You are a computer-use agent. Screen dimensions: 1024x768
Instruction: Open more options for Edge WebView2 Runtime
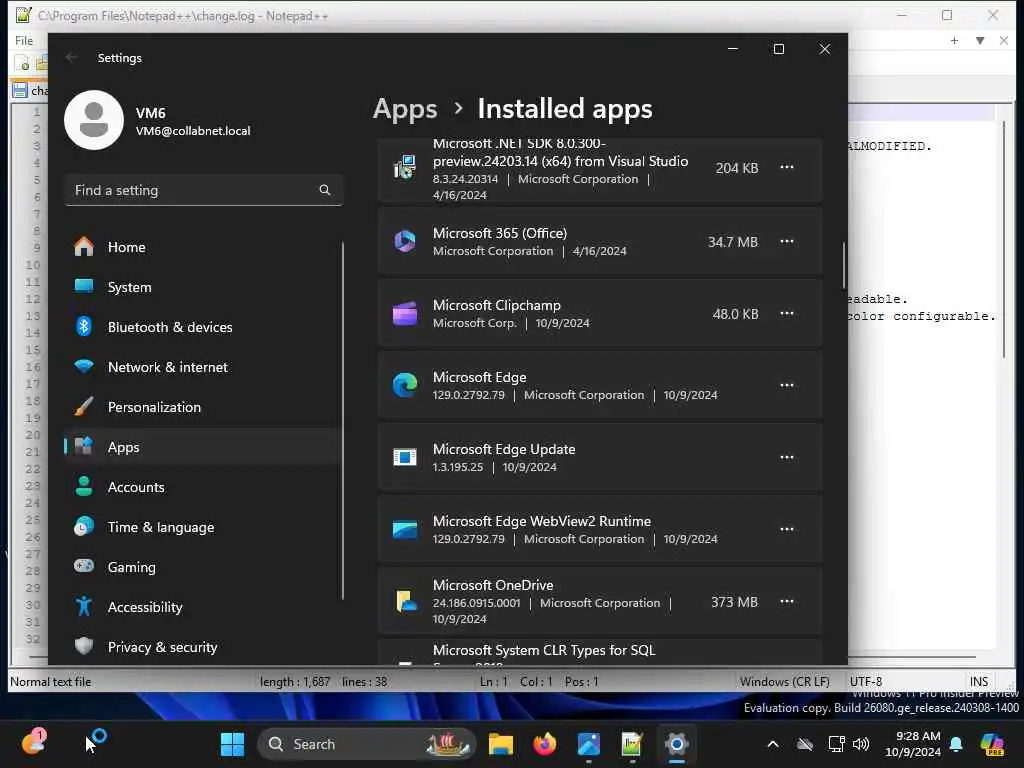pyautogui.click(x=787, y=529)
